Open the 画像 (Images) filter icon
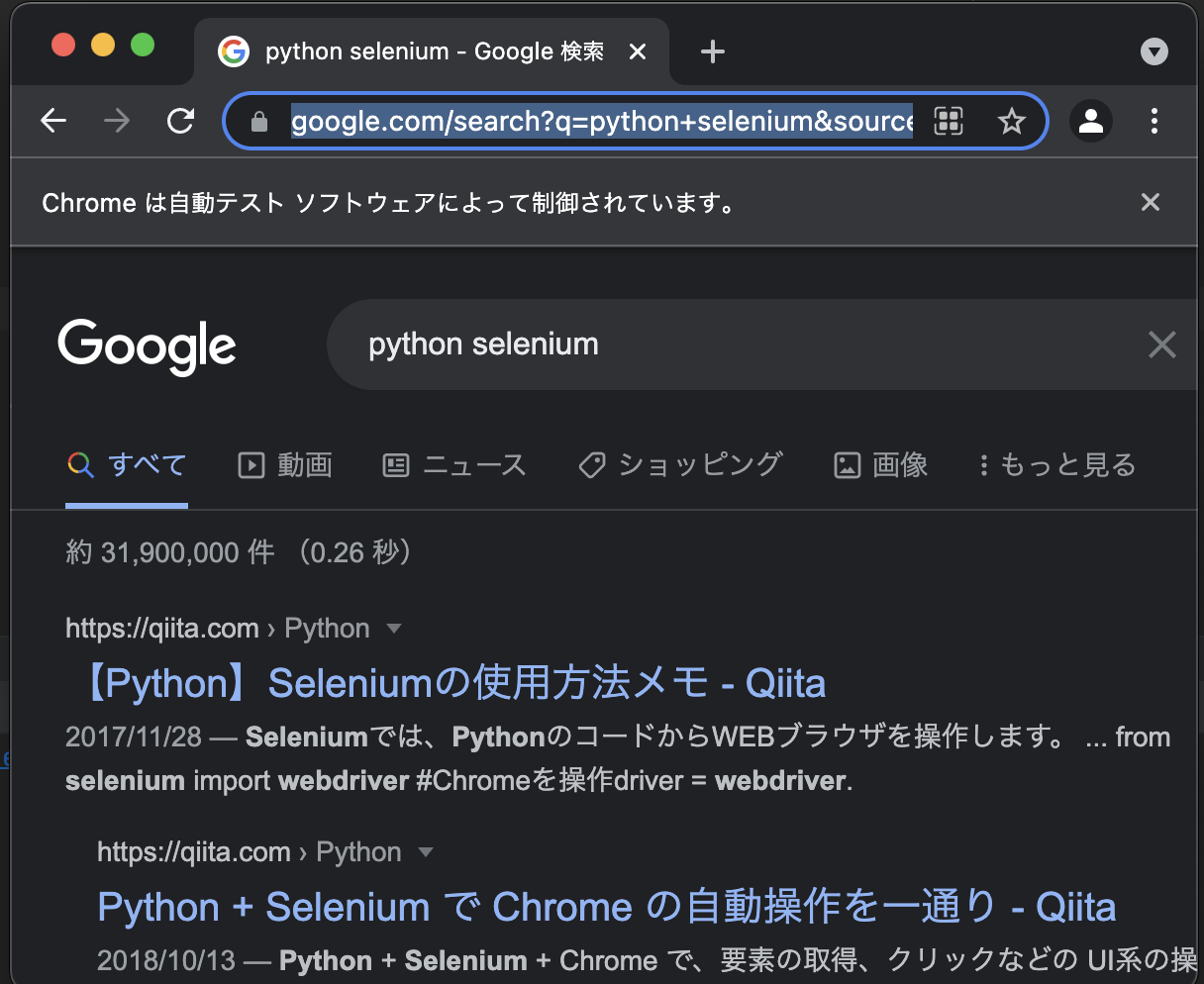 point(847,464)
